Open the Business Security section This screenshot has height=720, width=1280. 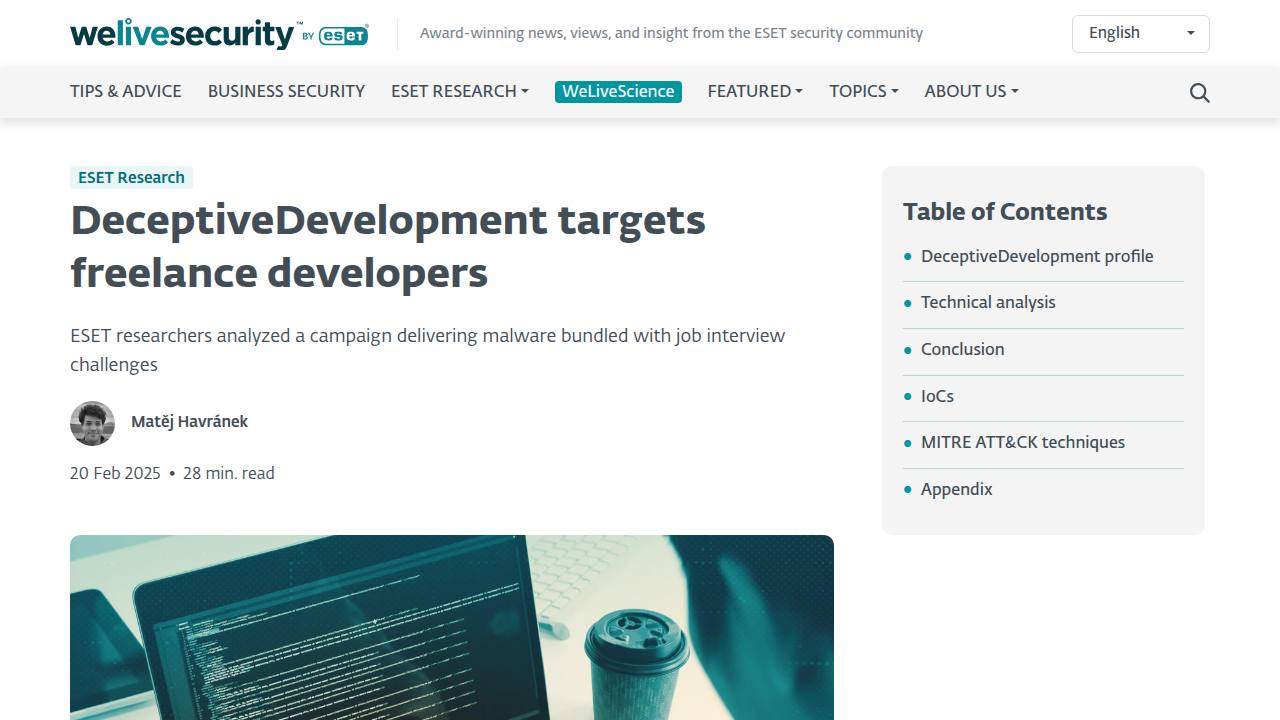pyautogui.click(x=286, y=91)
